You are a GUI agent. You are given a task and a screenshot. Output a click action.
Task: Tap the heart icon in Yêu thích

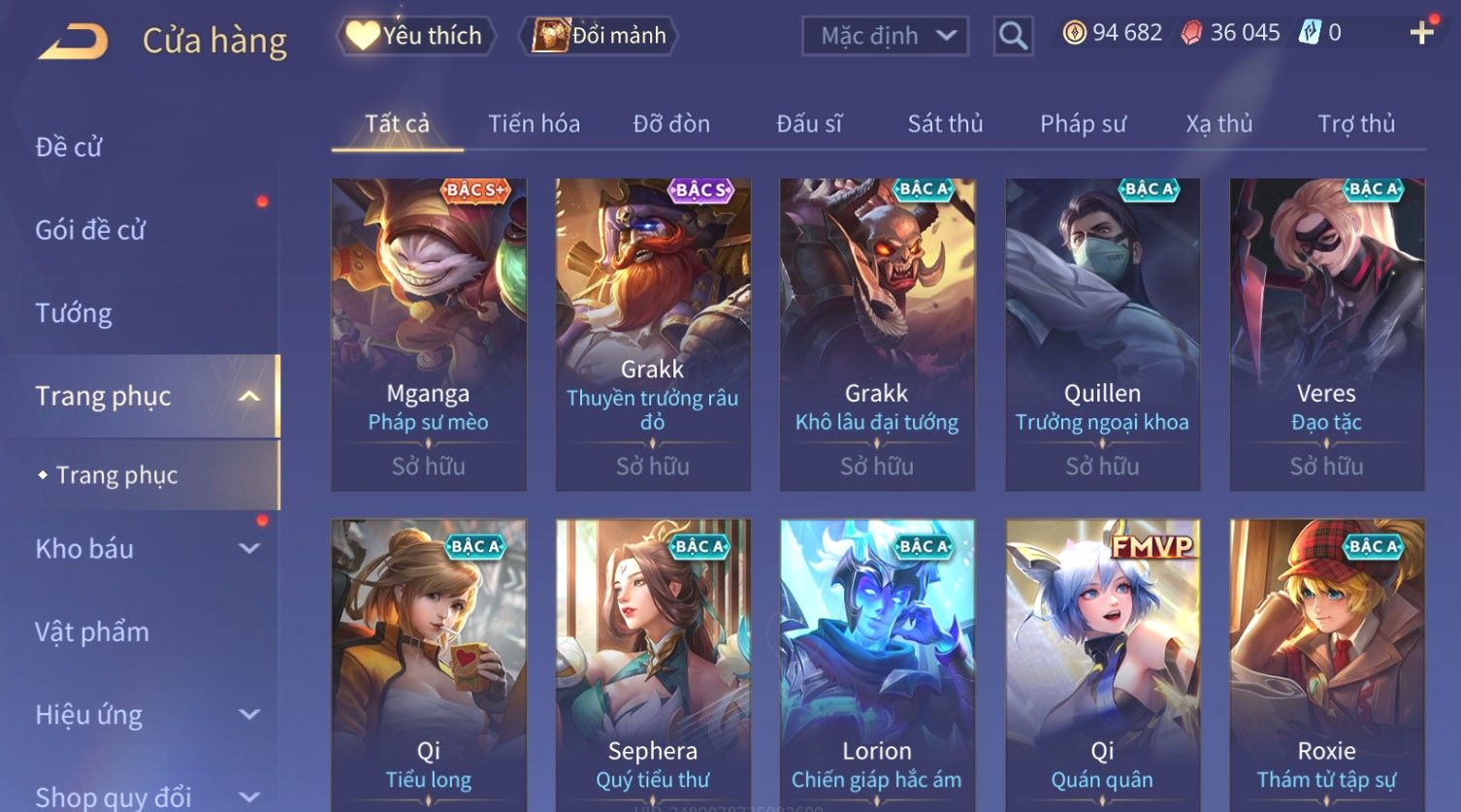coord(363,36)
